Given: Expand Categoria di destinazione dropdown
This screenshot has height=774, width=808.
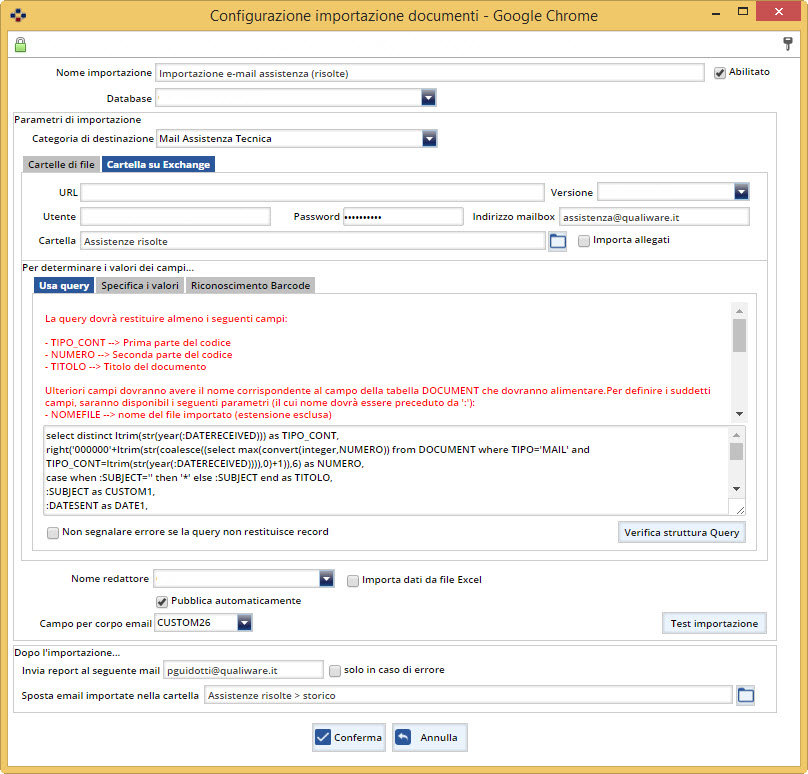Looking at the screenshot, I should pyautogui.click(x=429, y=139).
